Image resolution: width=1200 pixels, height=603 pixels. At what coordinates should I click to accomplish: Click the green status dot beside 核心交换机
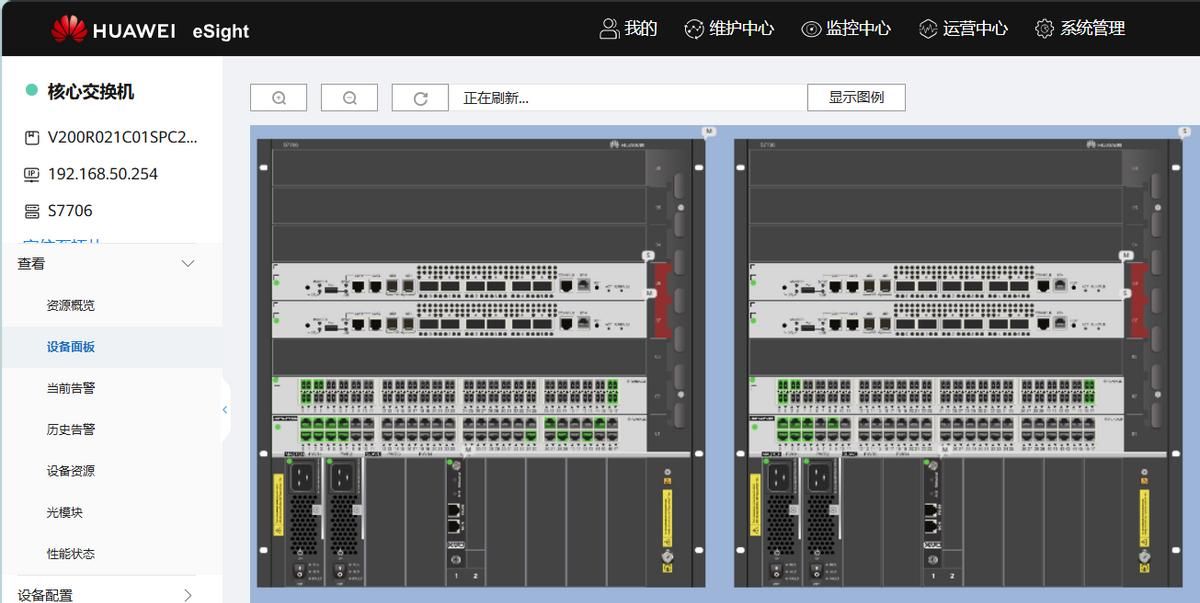click(31, 91)
